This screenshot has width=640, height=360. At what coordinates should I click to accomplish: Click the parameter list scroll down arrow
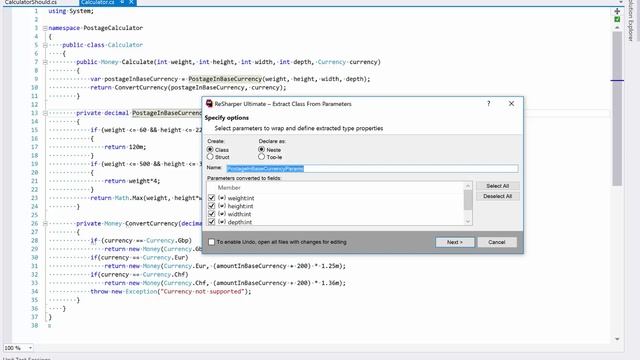[x=468, y=221]
